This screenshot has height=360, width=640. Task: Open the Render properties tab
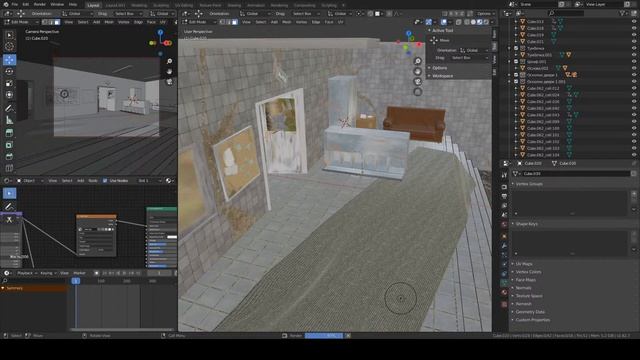(504, 187)
